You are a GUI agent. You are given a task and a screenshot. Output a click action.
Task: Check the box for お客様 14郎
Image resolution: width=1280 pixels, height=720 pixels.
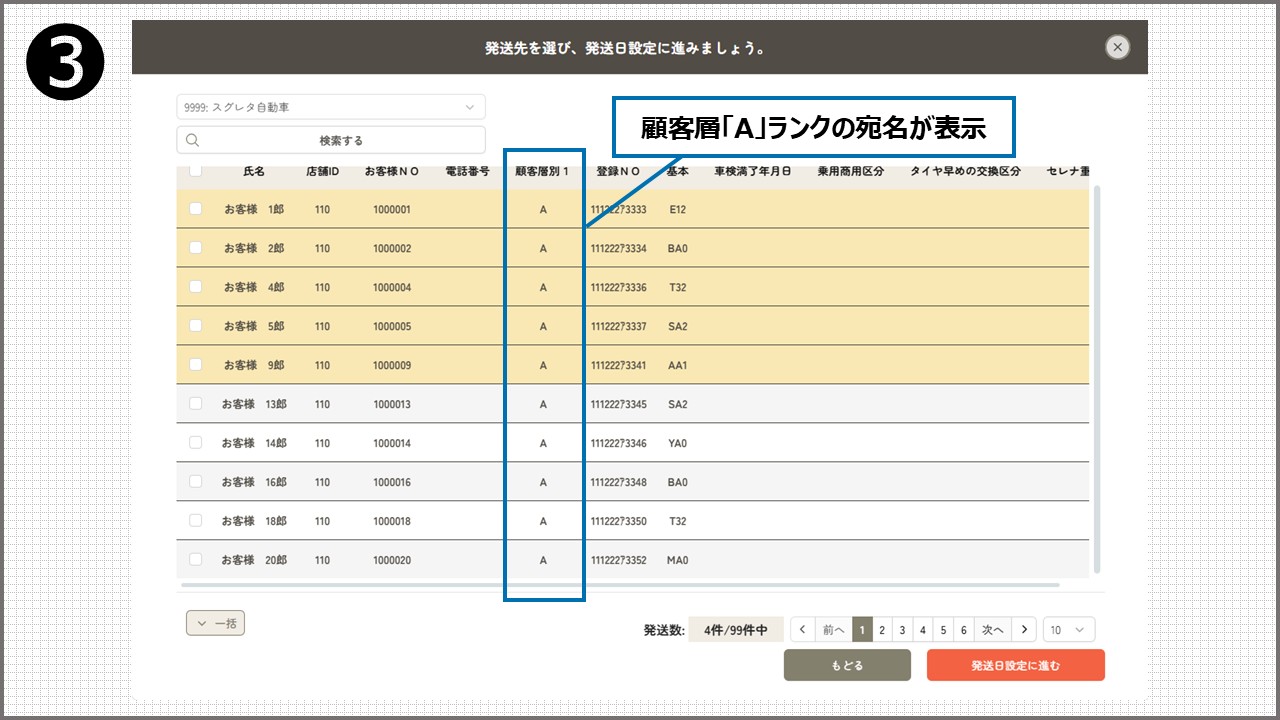tap(196, 442)
